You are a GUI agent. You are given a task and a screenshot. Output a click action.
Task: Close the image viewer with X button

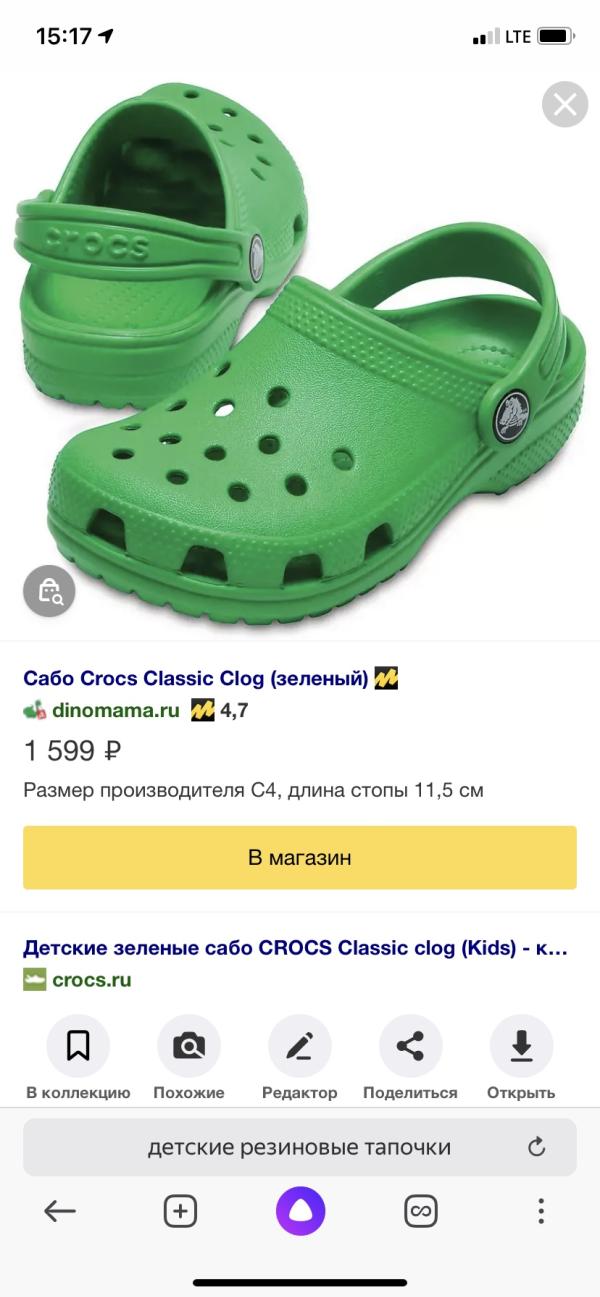pos(565,105)
